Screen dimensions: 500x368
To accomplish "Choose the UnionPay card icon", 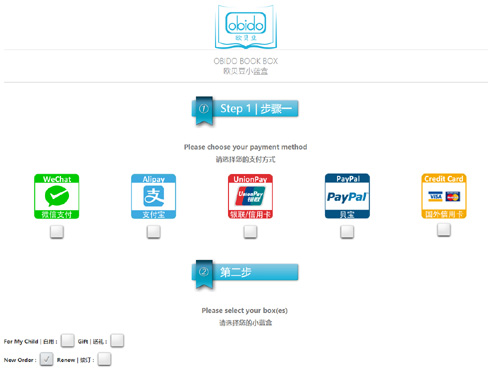I will coord(250,196).
